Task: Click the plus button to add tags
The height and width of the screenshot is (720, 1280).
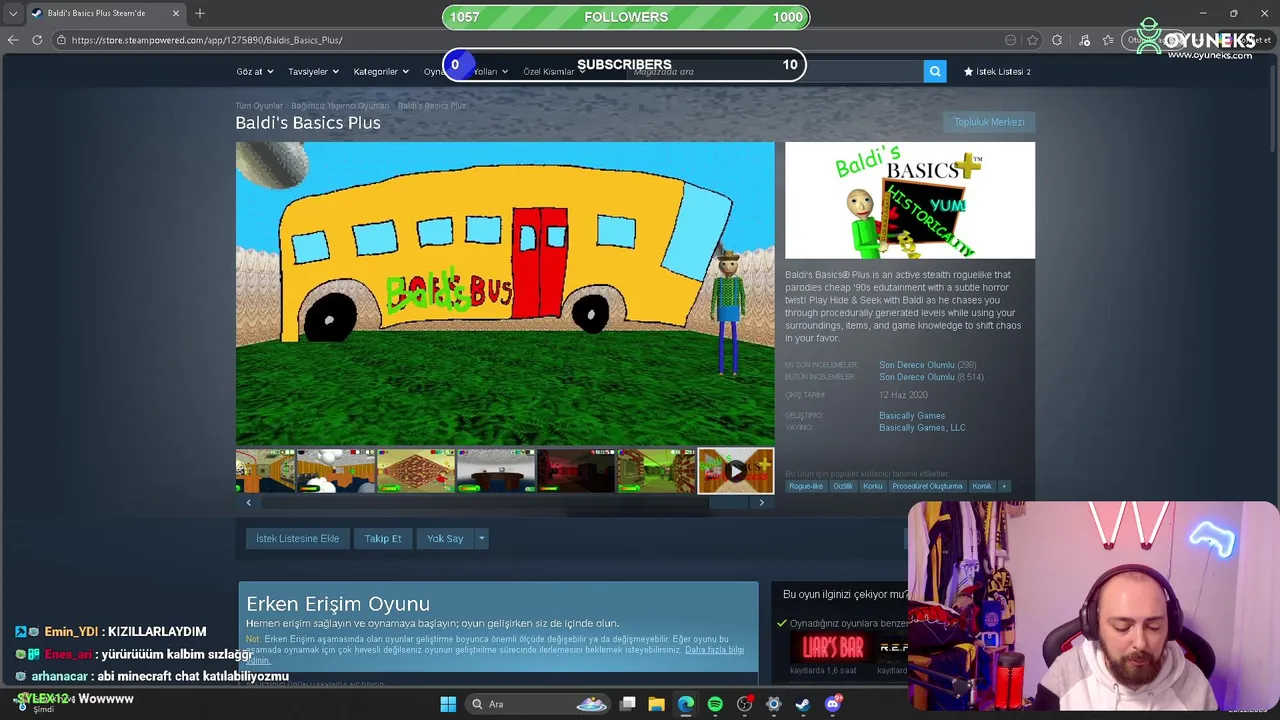Action: point(1005,486)
